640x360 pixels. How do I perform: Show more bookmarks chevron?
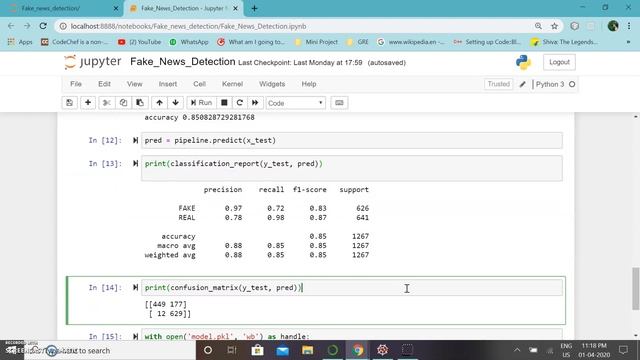[628, 42]
